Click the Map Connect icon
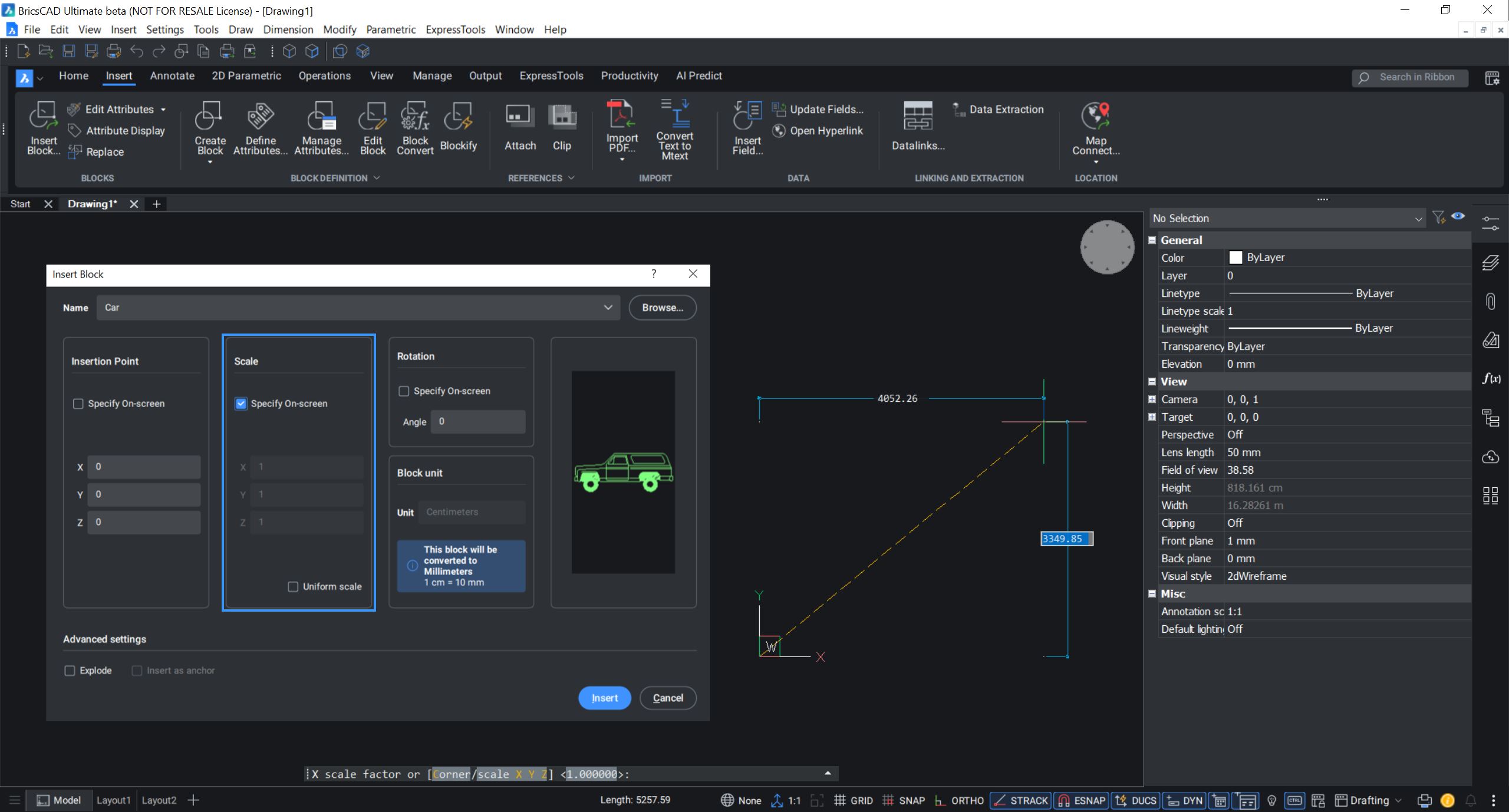1509x812 pixels. [1095, 116]
